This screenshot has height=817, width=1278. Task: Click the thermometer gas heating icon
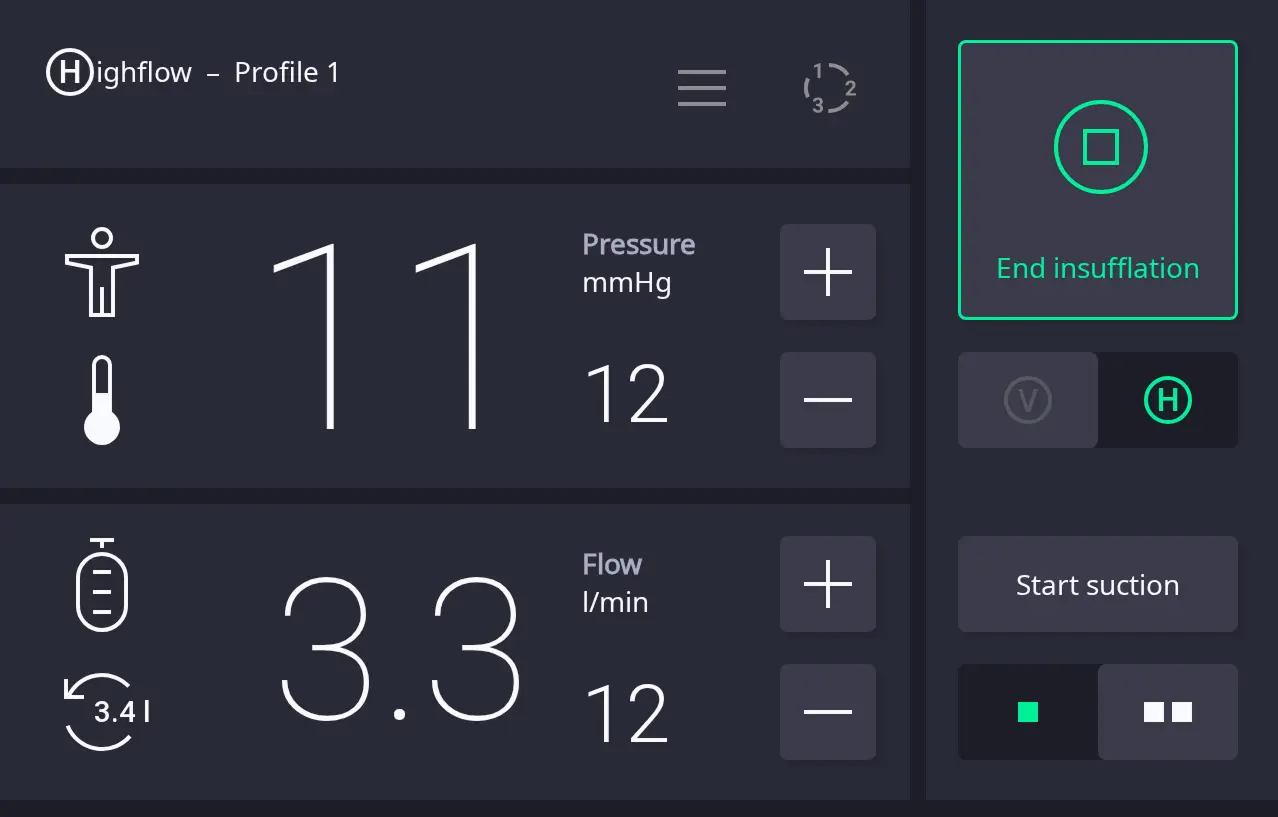click(x=102, y=400)
